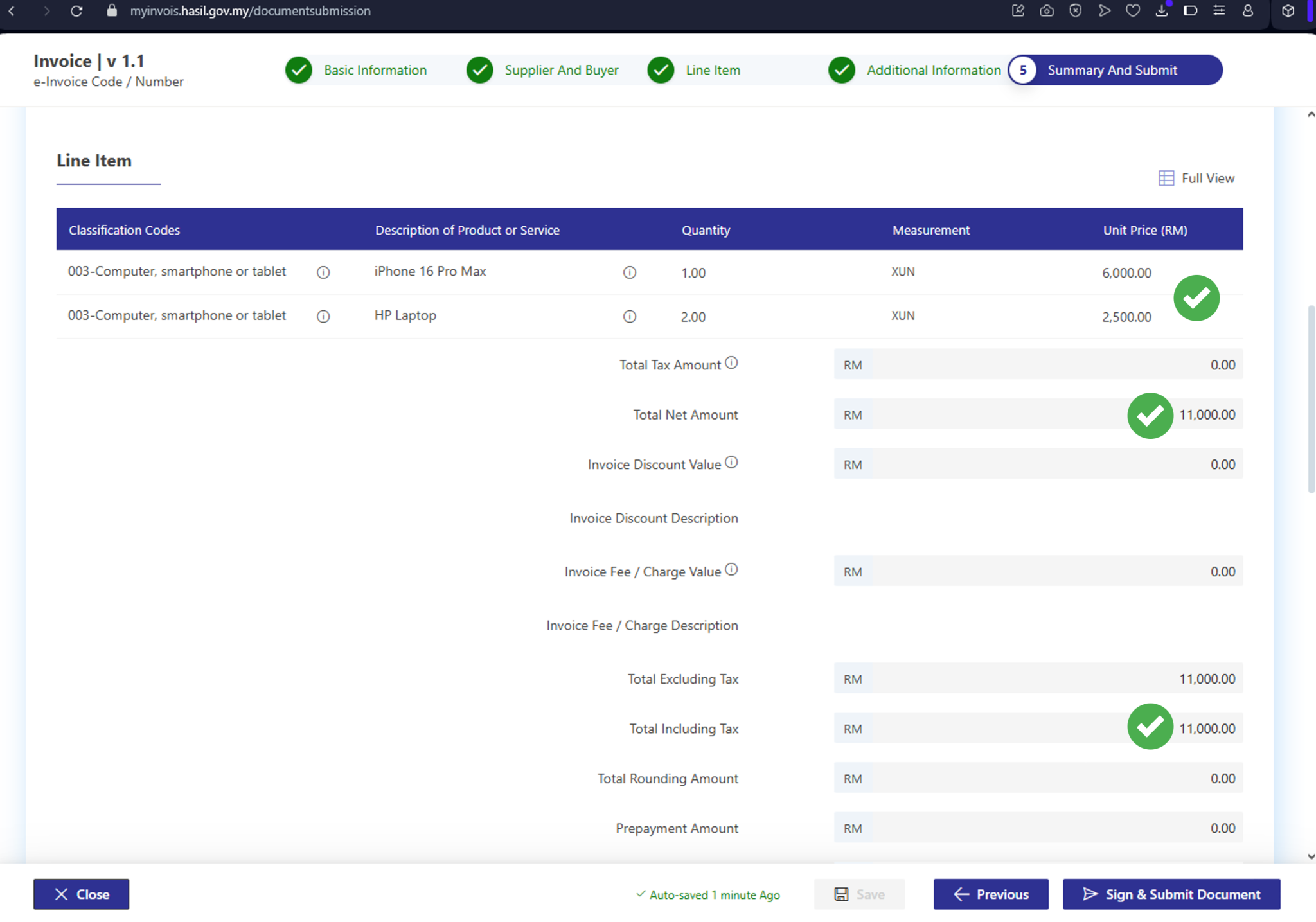Open the shield privacy blocker icon
1316x922 pixels.
tap(1075, 10)
